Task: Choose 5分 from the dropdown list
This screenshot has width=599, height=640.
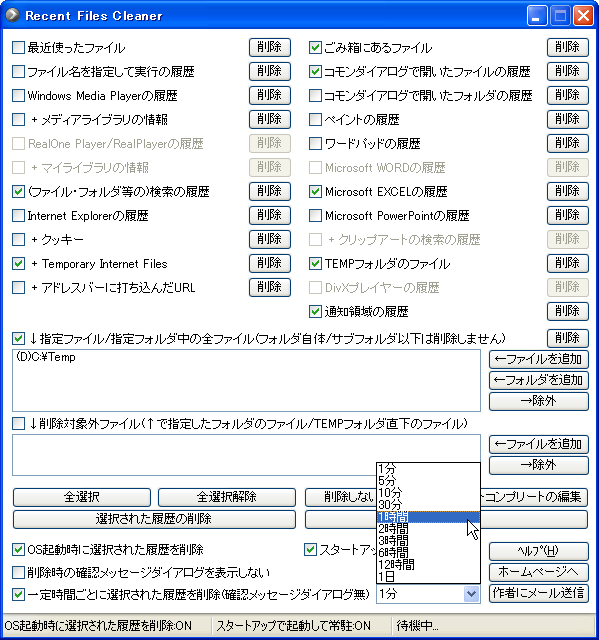Action: point(428,481)
